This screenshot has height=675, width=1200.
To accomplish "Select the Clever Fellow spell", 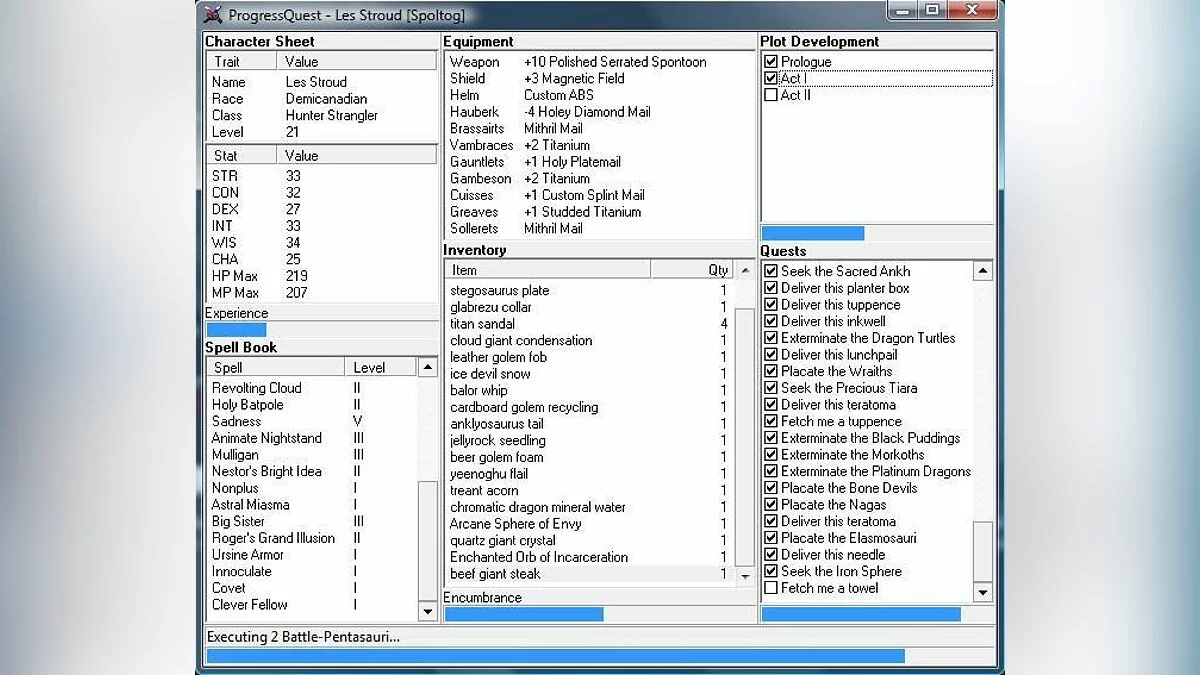I will (x=249, y=605).
